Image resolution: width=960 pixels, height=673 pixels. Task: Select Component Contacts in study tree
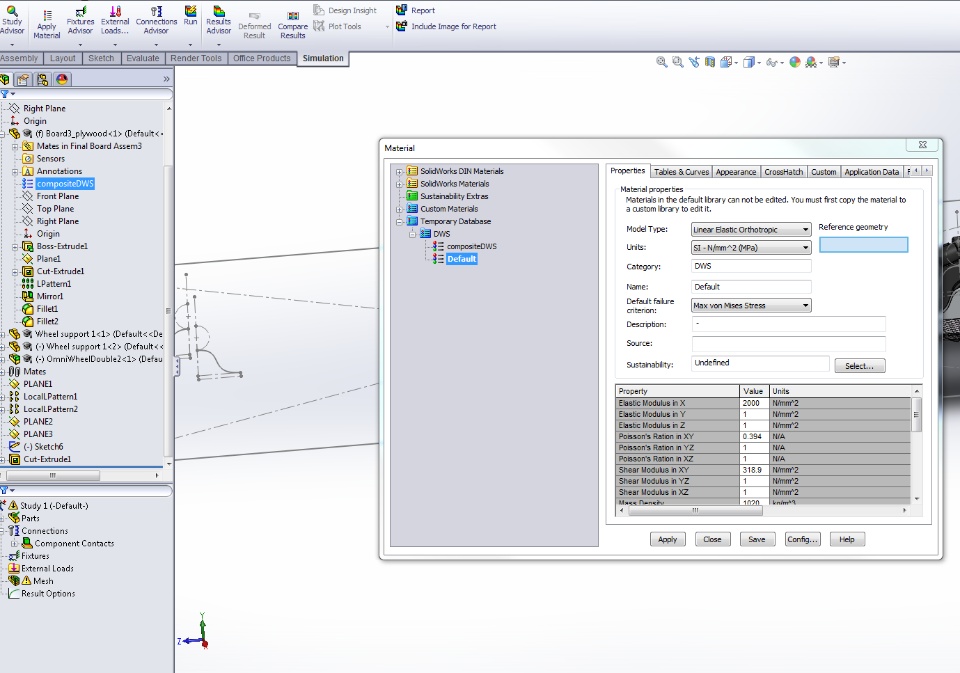click(74, 544)
